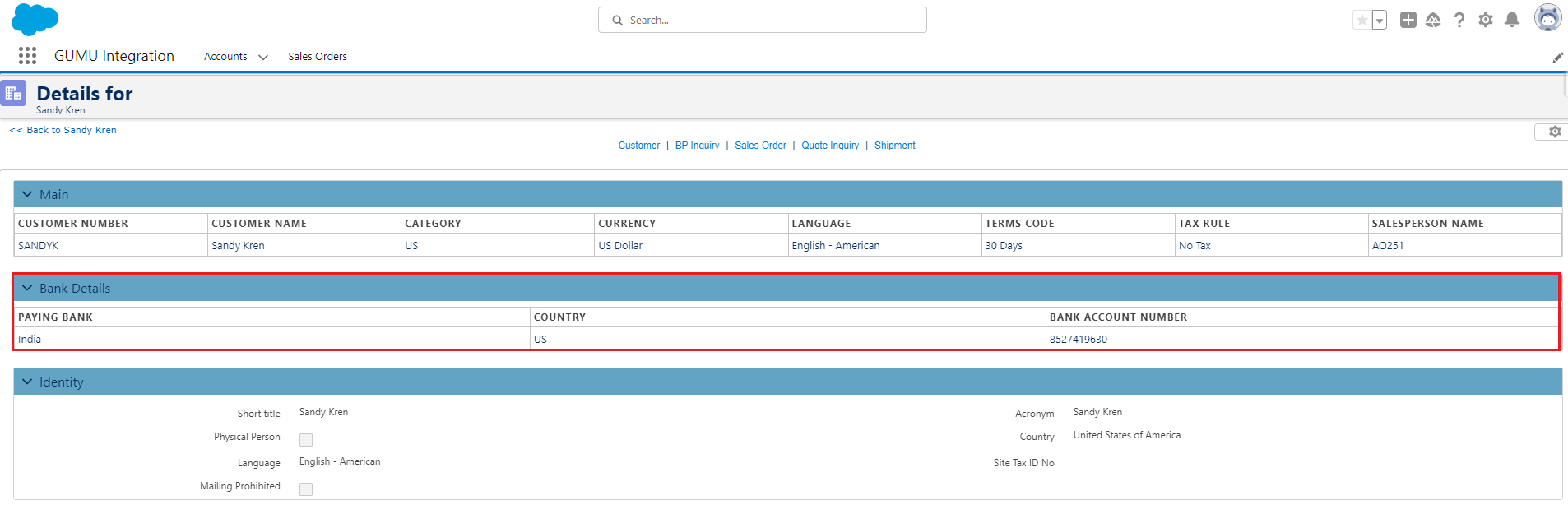Image resolution: width=1568 pixels, height=514 pixels.
Task: Go back to Sandy Kren record
Action: click(x=63, y=130)
